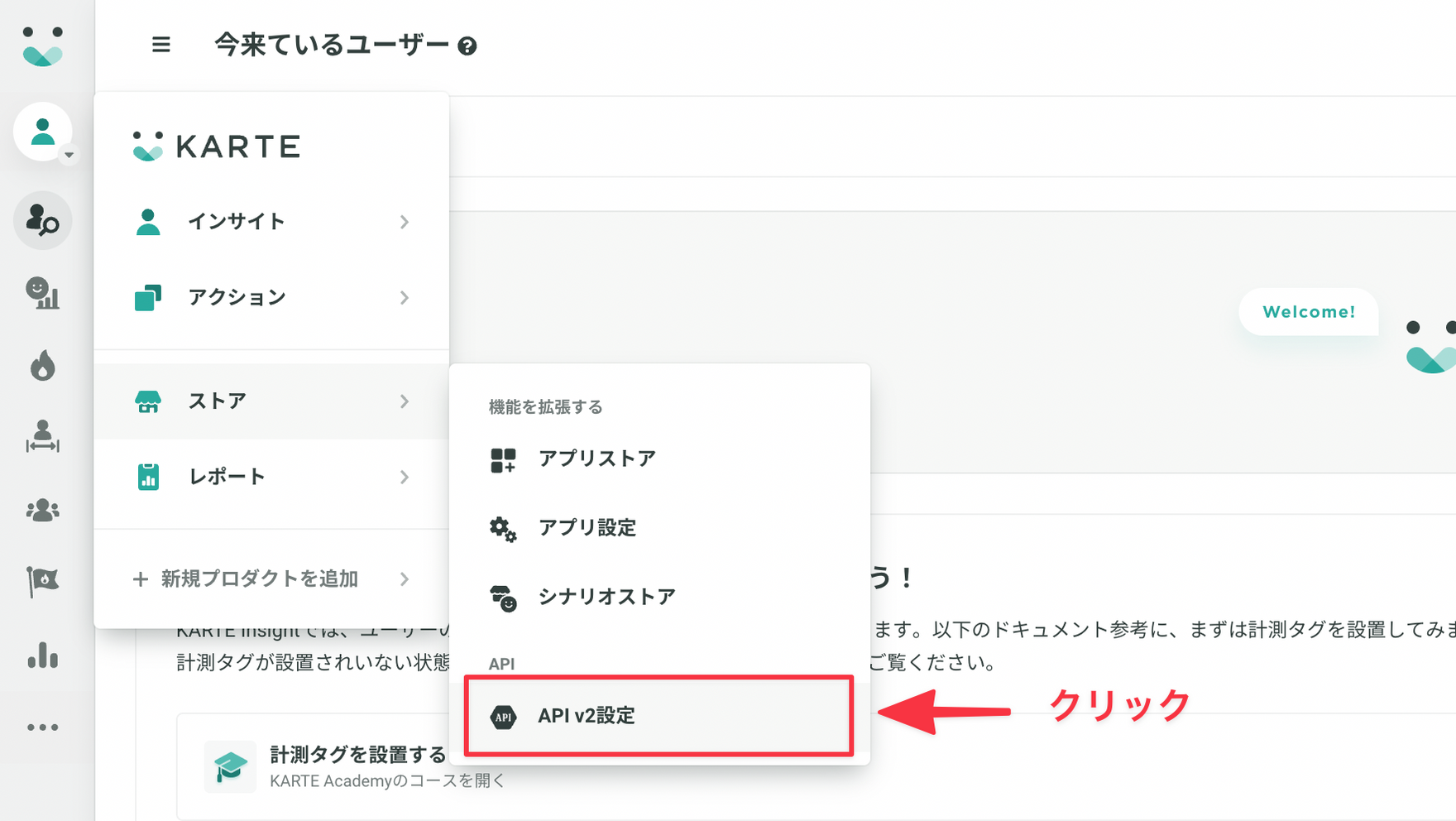The image size is (1456, 821).
Task: Open the smiley bar chart sidebar icon
Action: tap(43, 293)
